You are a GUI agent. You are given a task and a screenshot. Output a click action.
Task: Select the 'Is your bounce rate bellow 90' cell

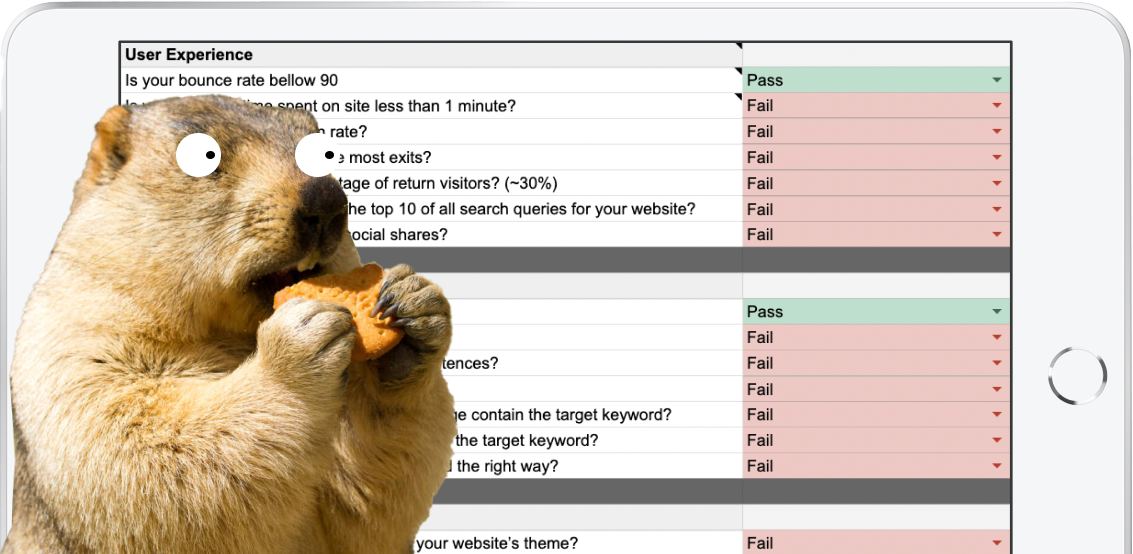pos(431,80)
